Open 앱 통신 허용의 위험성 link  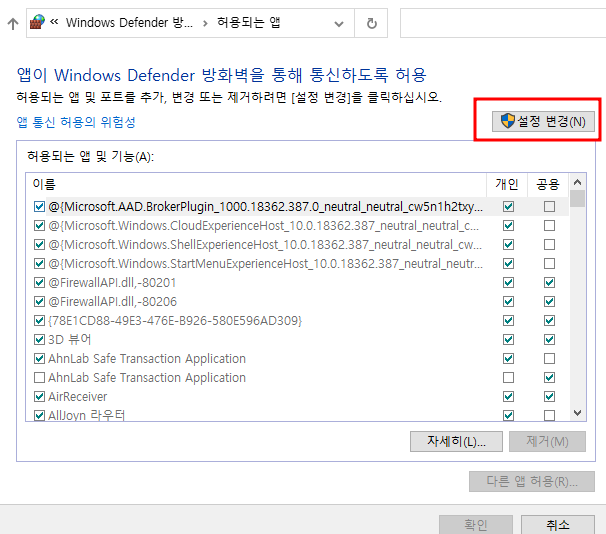pos(76,122)
